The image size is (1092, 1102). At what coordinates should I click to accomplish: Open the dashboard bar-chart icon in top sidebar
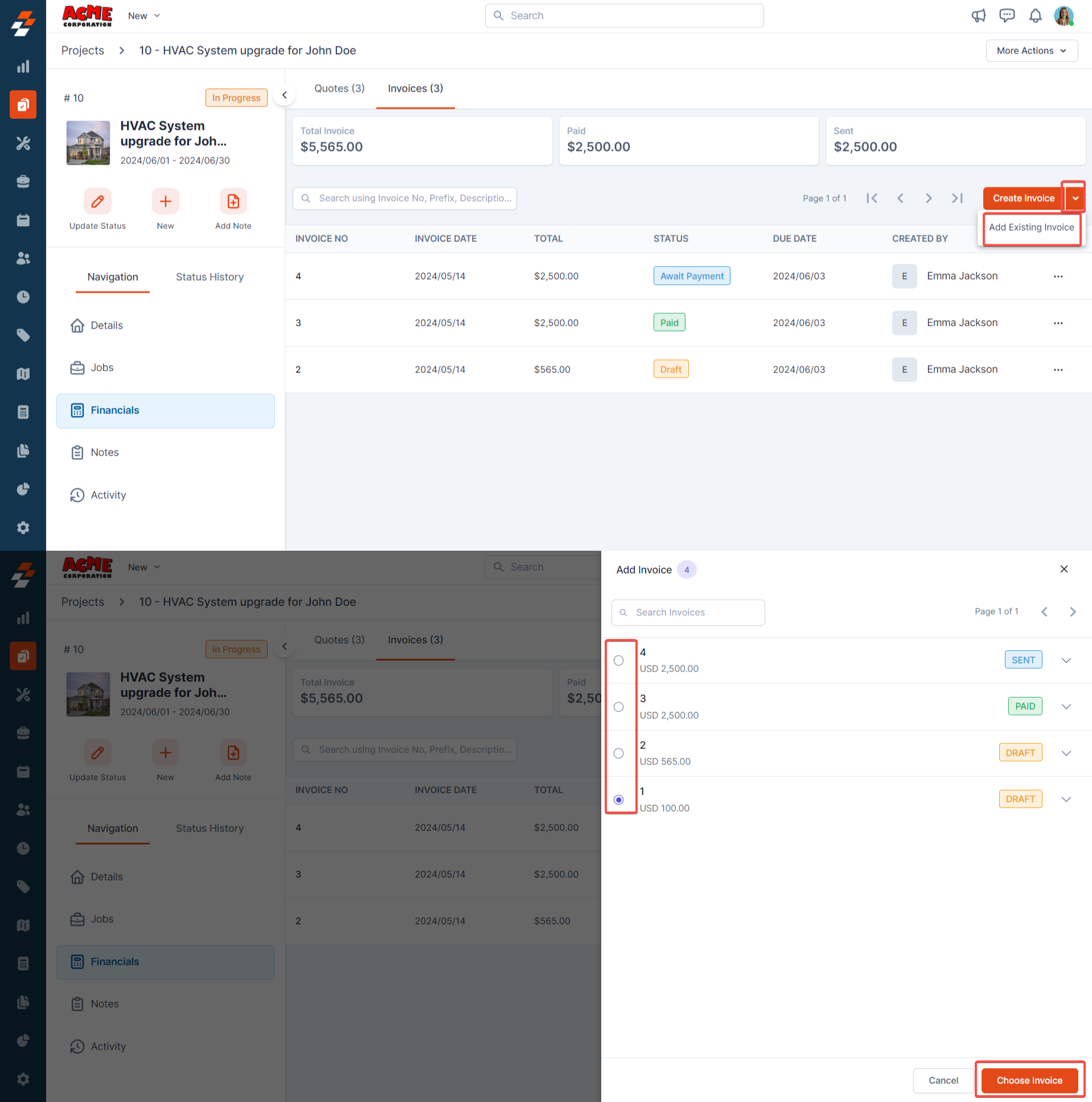(x=23, y=66)
